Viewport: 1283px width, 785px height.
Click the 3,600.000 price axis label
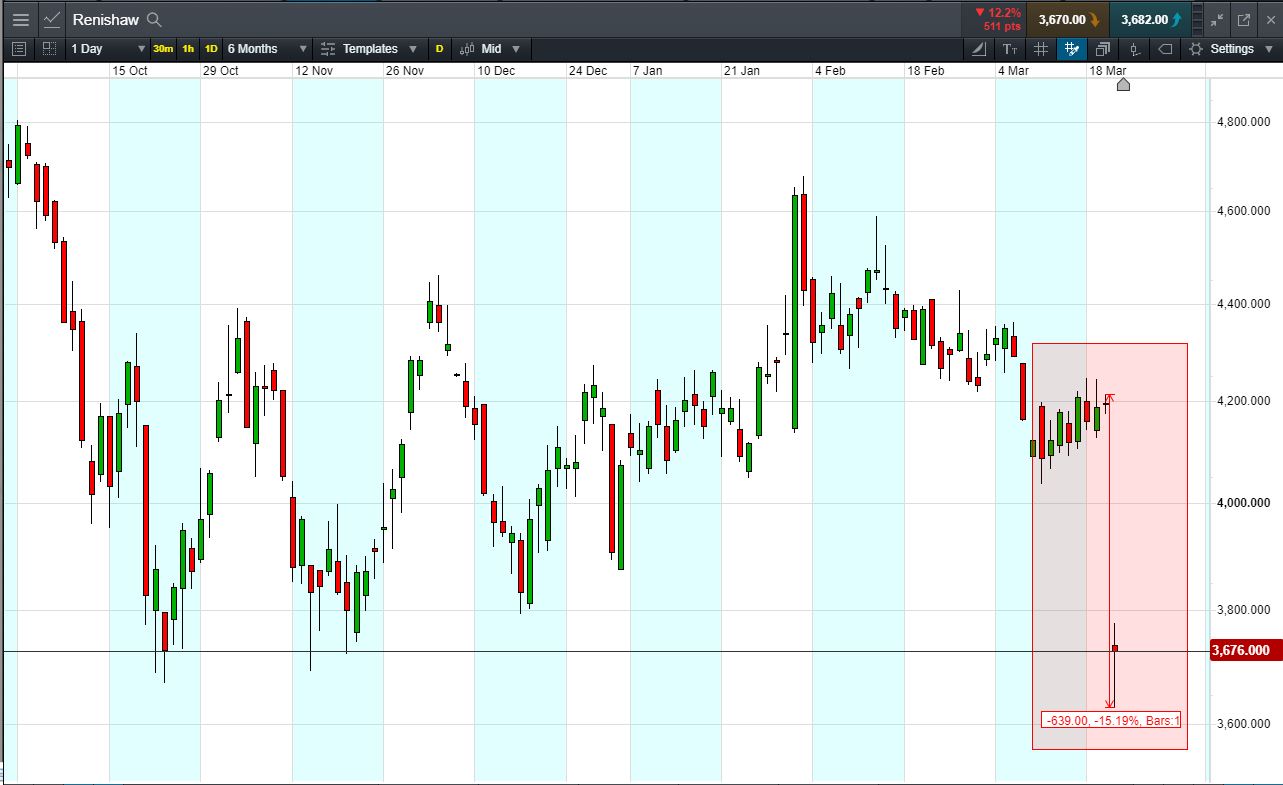[1243, 724]
